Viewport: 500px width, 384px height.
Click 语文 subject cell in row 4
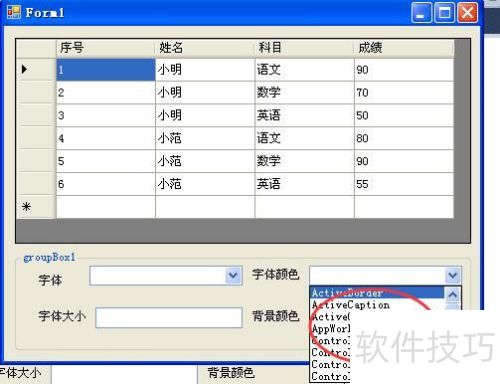click(304, 138)
